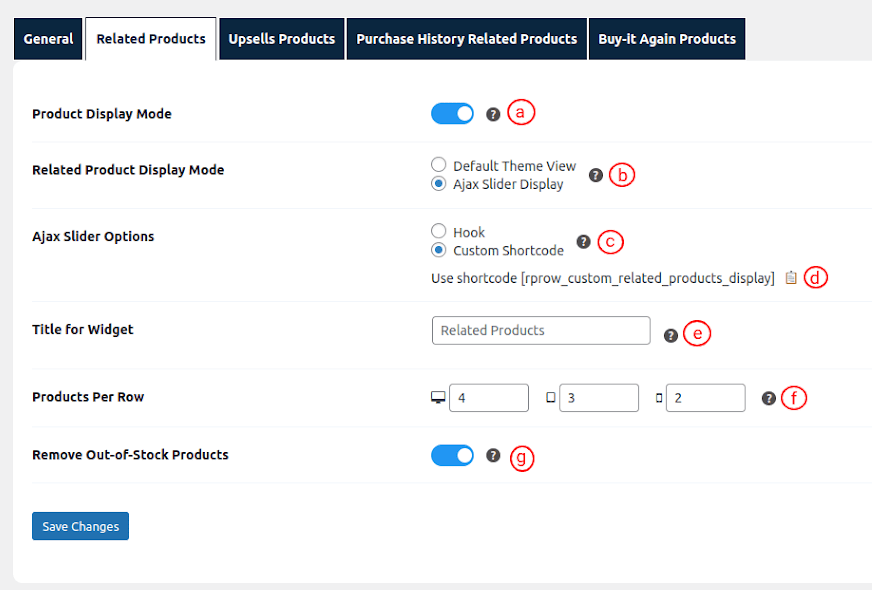Open the Buy-it Again Products tab
872x590 pixels.
pyautogui.click(x=666, y=38)
